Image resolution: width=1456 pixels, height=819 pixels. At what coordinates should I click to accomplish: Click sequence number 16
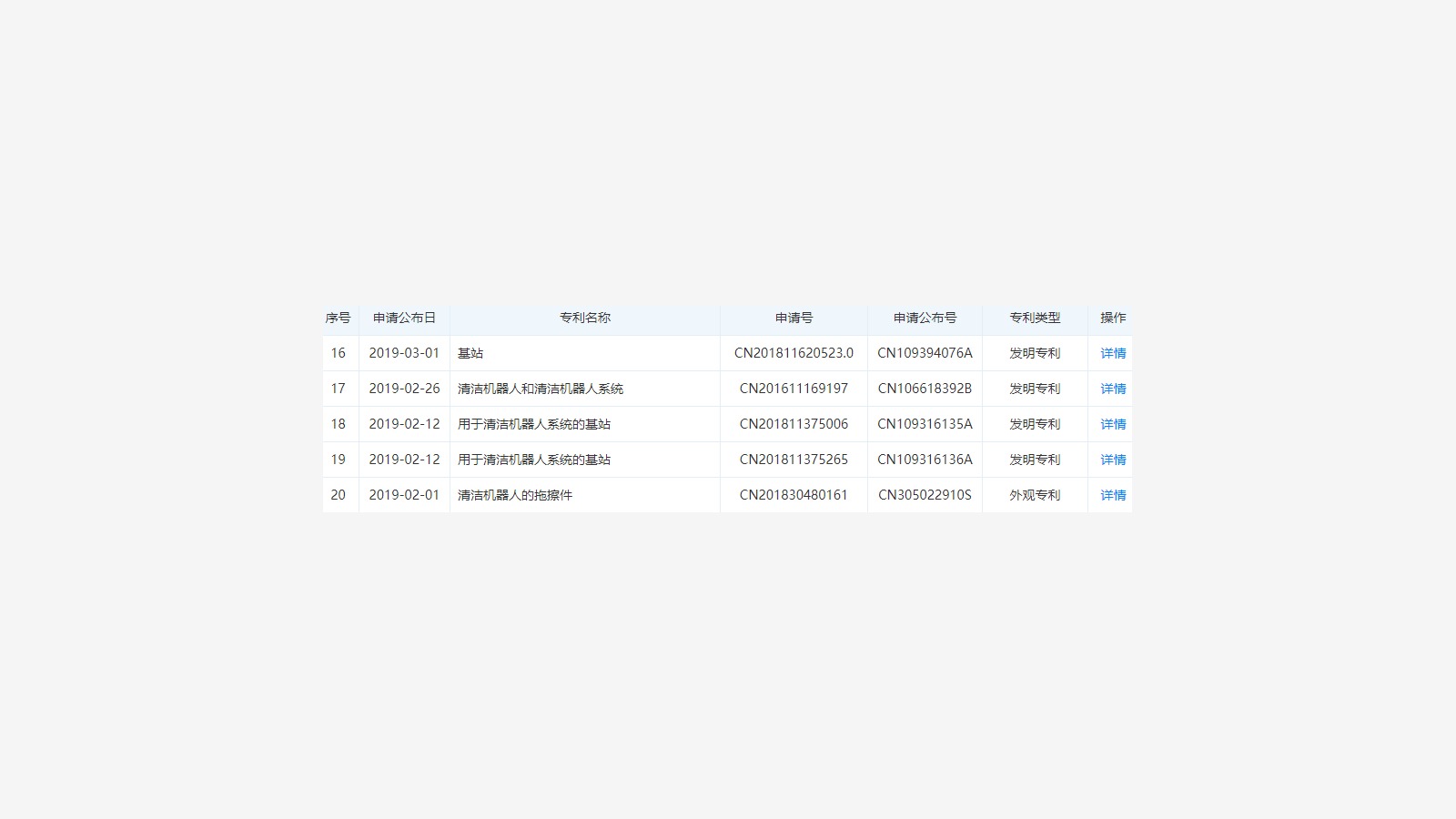[338, 353]
